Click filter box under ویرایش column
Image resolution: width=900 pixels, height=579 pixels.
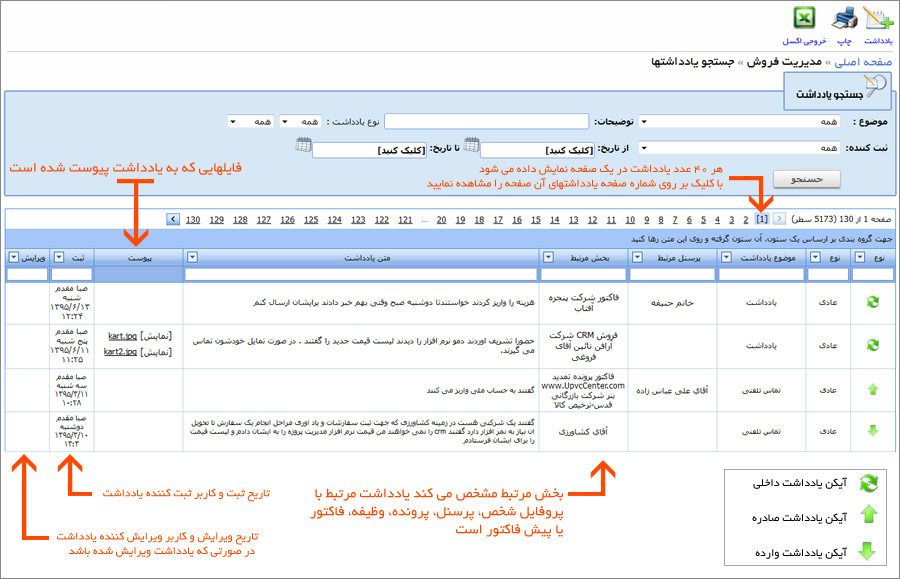27,275
